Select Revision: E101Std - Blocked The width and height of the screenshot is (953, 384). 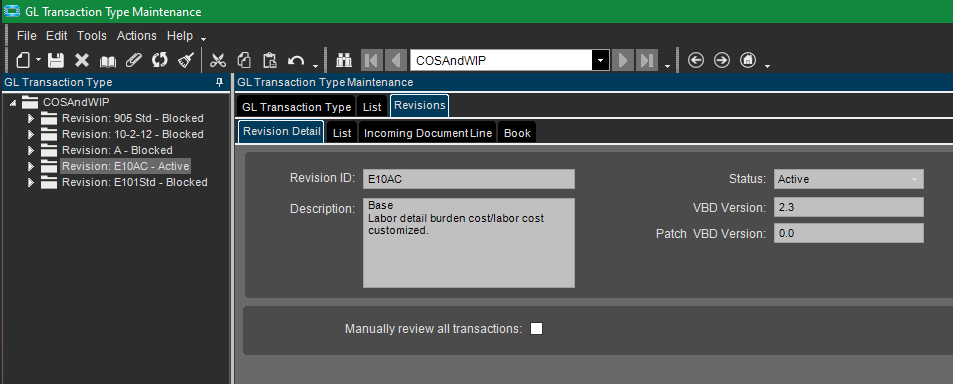point(135,182)
